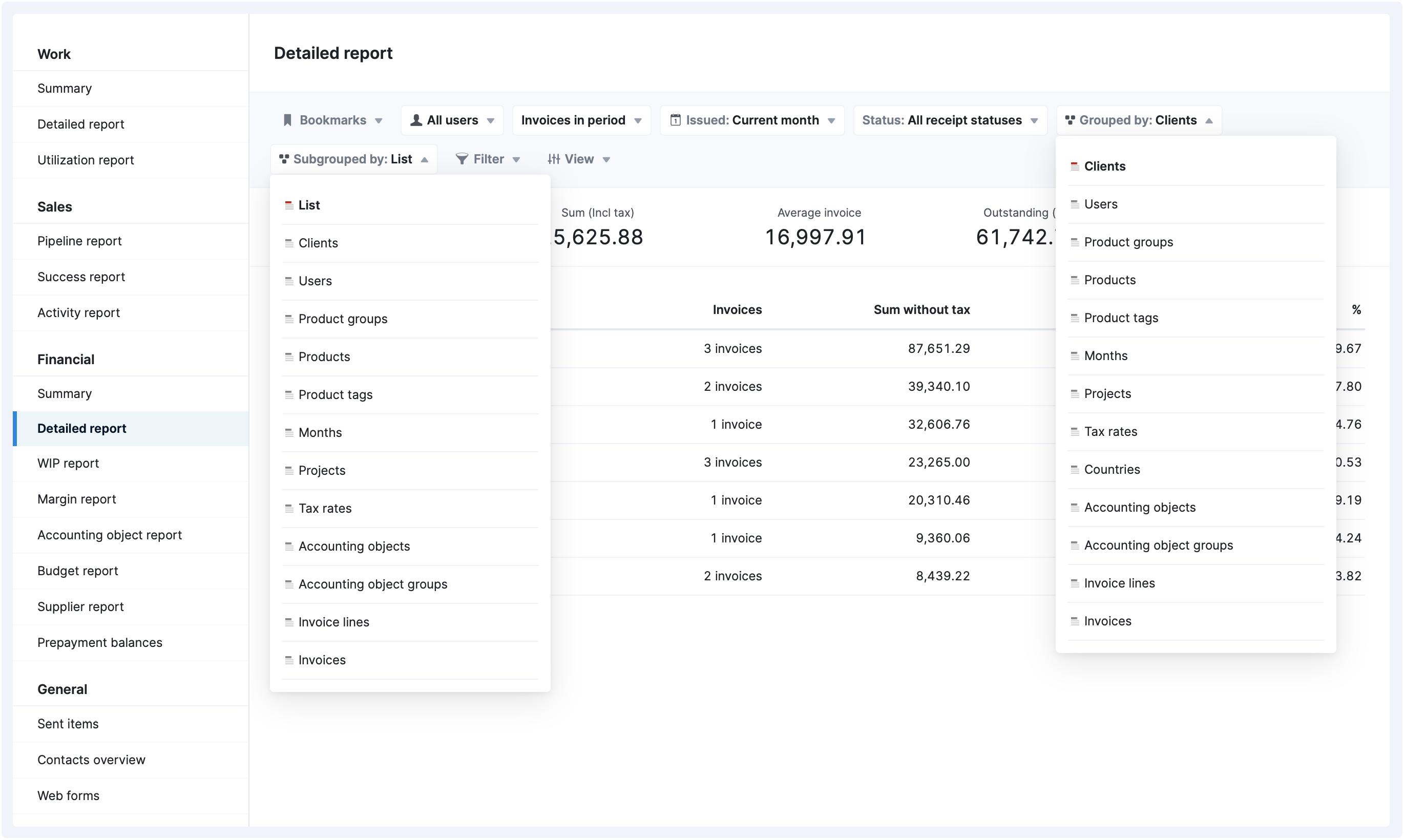This screenshot has width=1404, height=840.
Task: Open Accounting object report
Action: pos(130,535)
